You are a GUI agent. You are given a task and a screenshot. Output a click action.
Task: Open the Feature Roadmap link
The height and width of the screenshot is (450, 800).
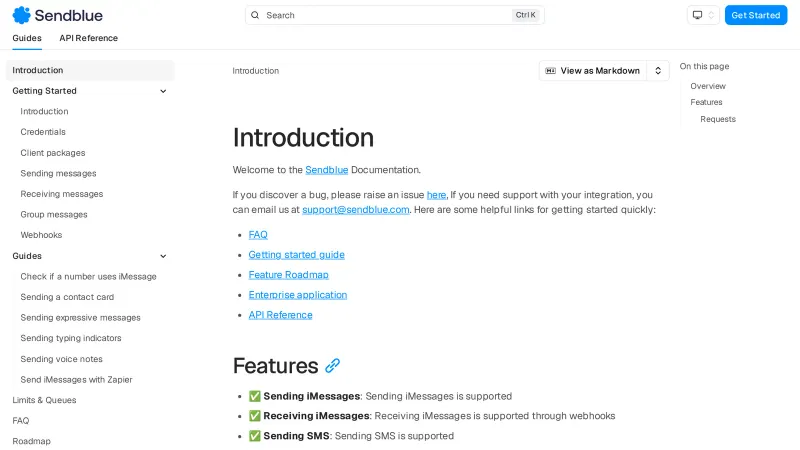pyautogui.click(x=288, y=275)
